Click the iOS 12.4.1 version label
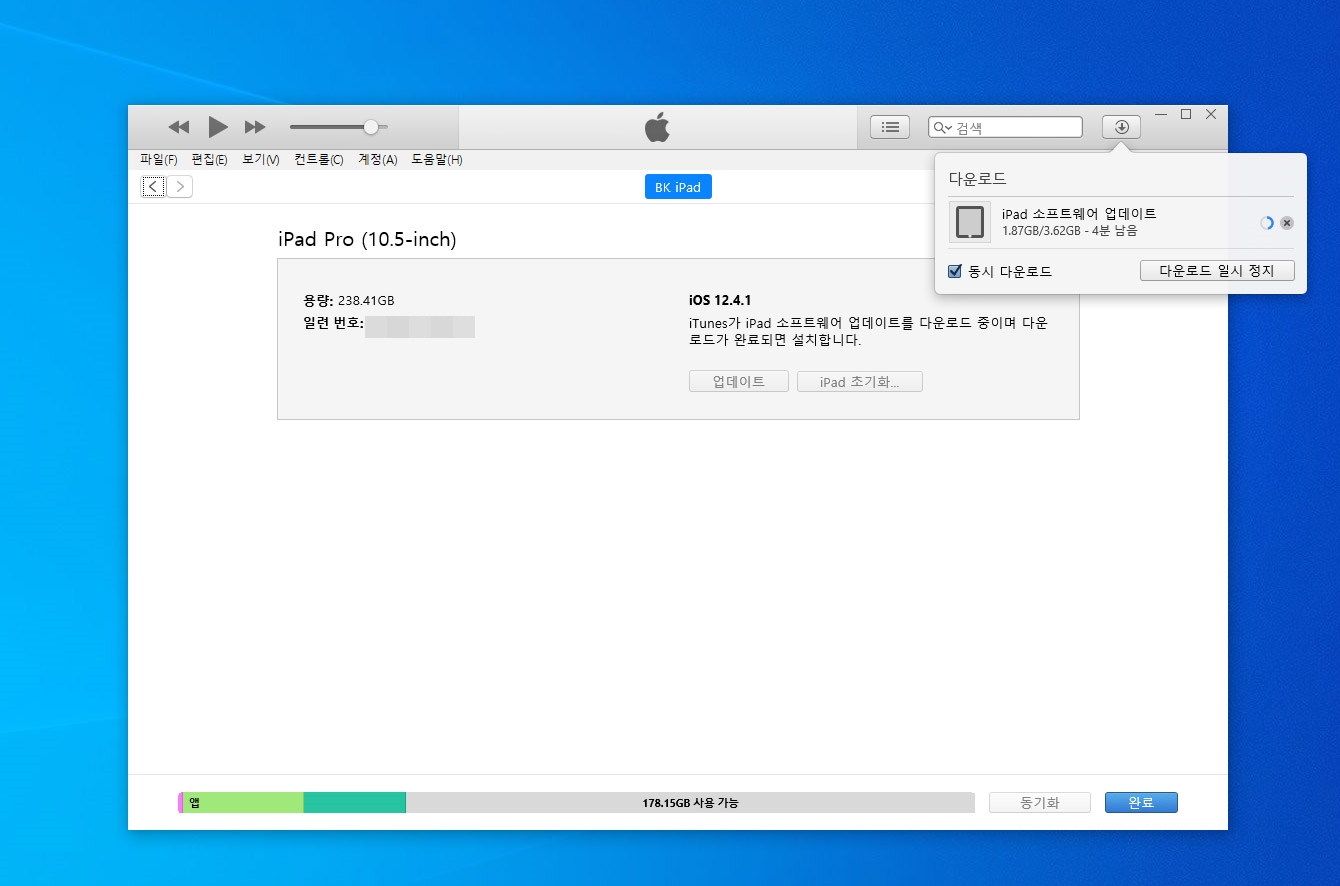 pyautogui.click(x=720, y=301)
